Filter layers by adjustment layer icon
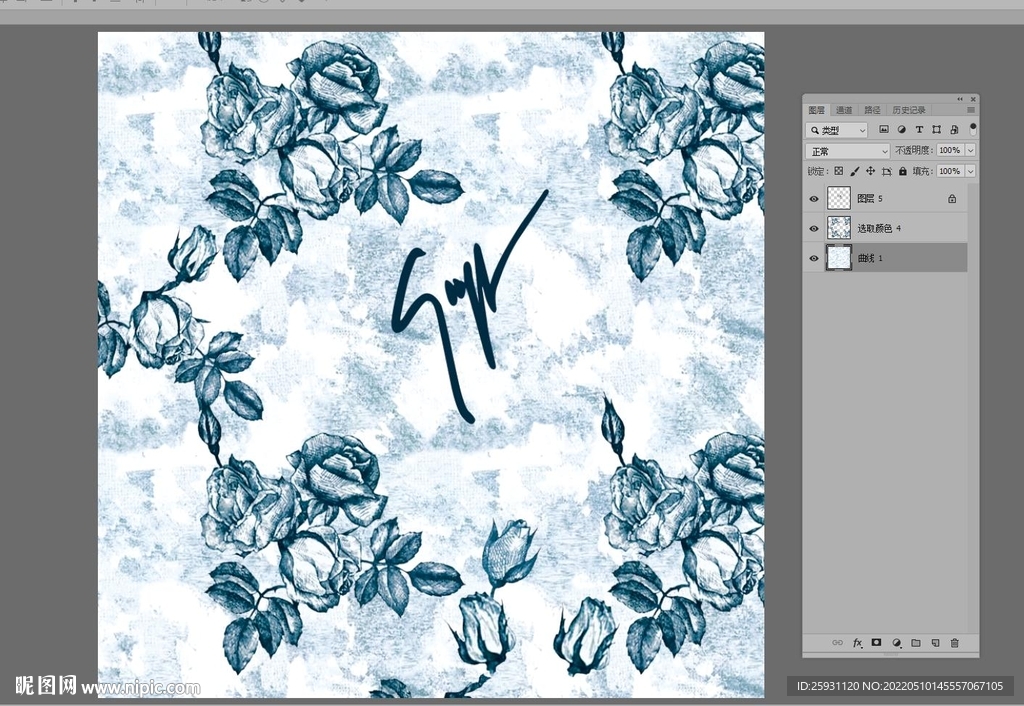Viewport: 1024px width, 706px height. point(902,130)
